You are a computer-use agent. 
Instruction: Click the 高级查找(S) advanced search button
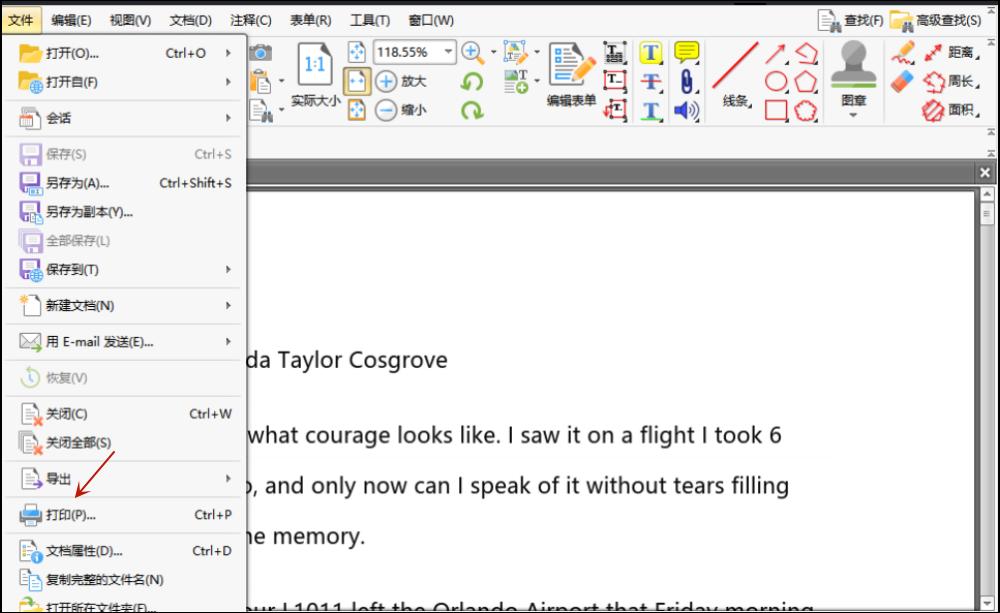tap(936, 20)
